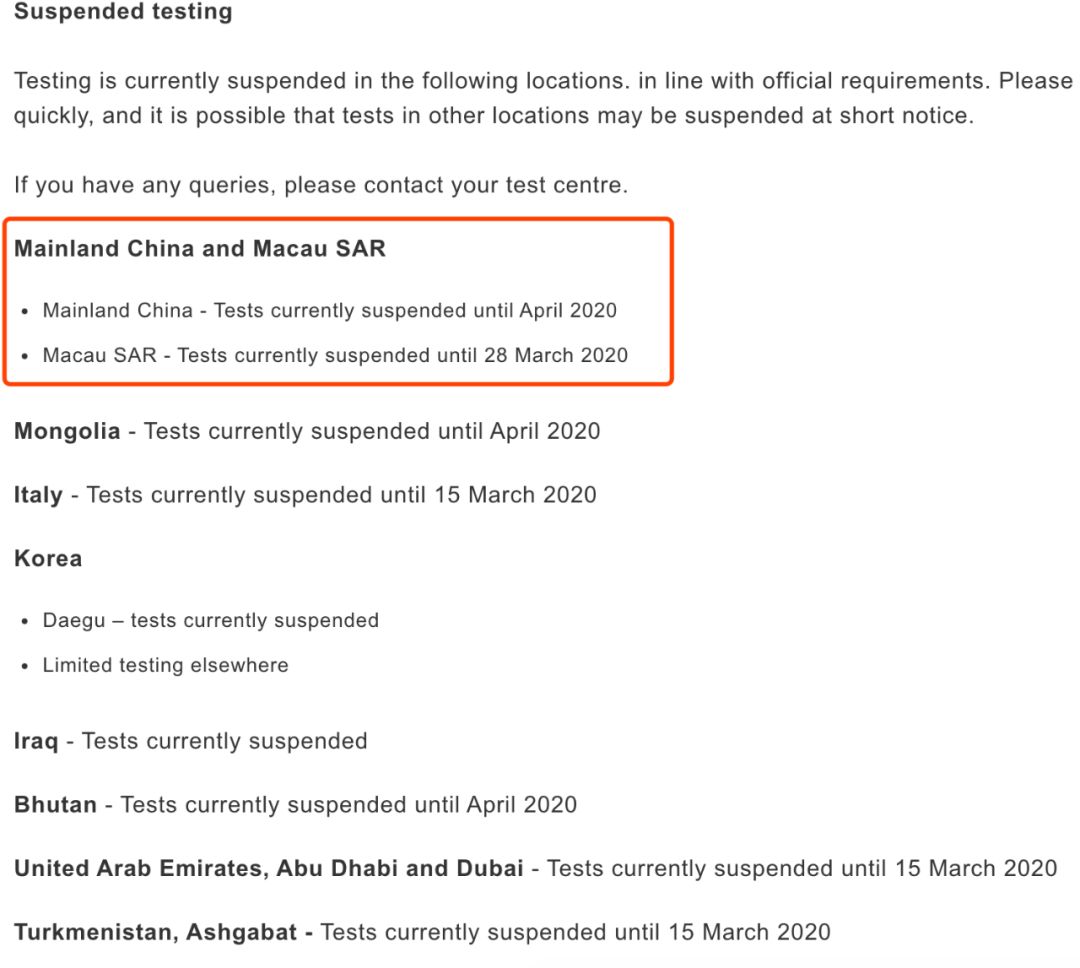Select the "Korea" heading

click(48, 558)
